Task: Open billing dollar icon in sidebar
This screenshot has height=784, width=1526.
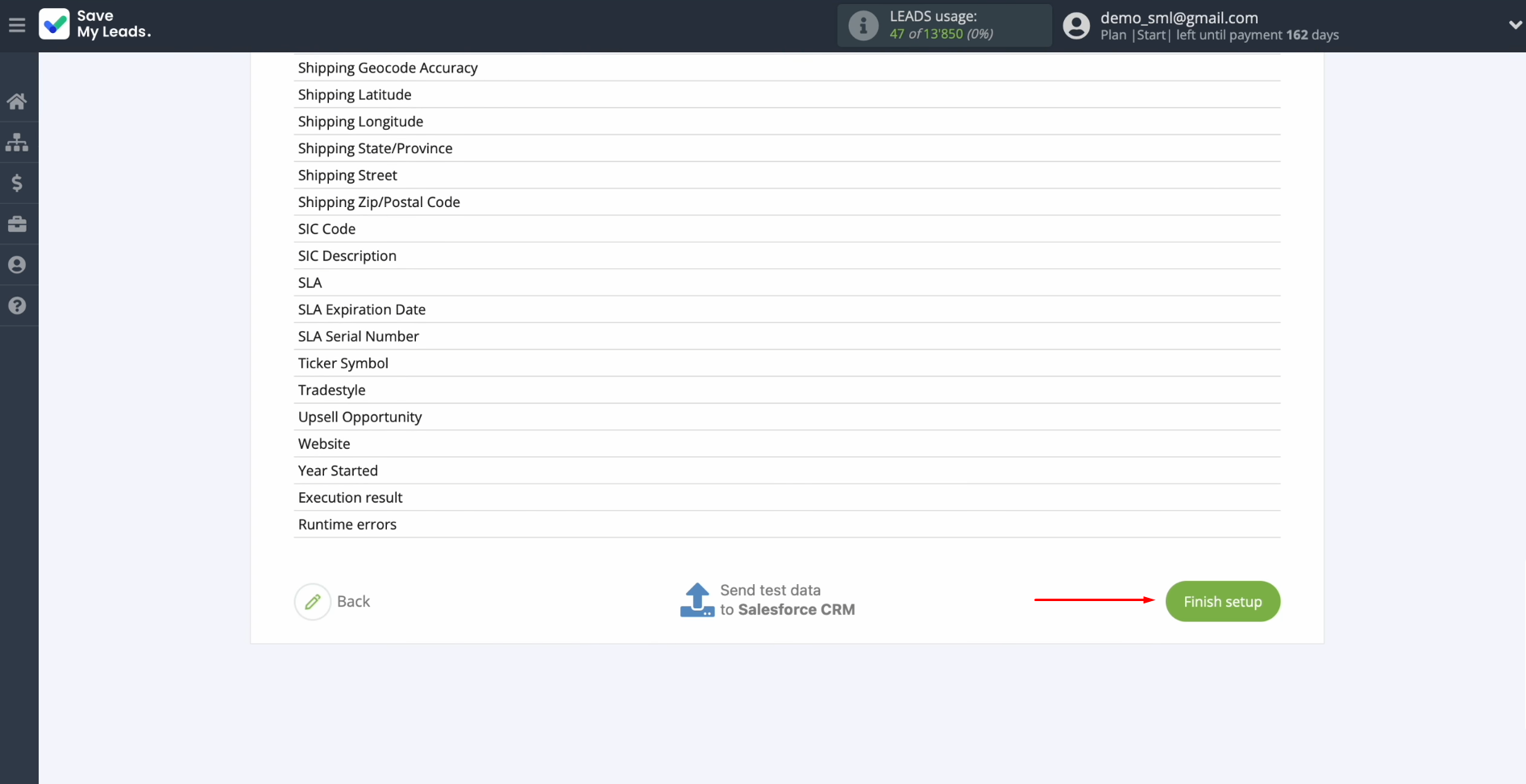Action: coord(17,184)
